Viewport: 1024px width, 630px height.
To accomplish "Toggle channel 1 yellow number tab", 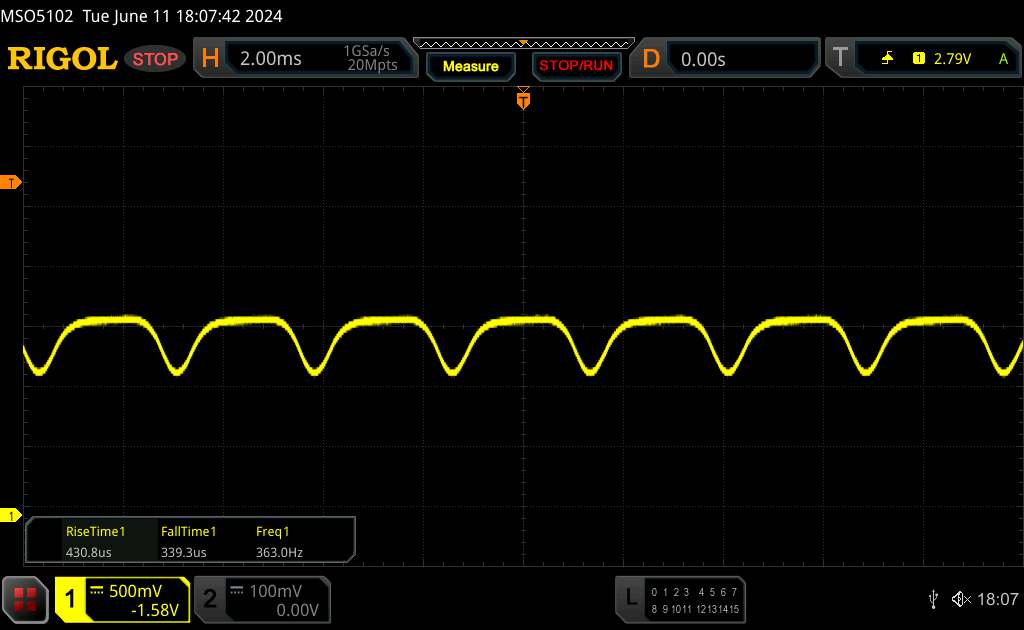I will 69,599.
